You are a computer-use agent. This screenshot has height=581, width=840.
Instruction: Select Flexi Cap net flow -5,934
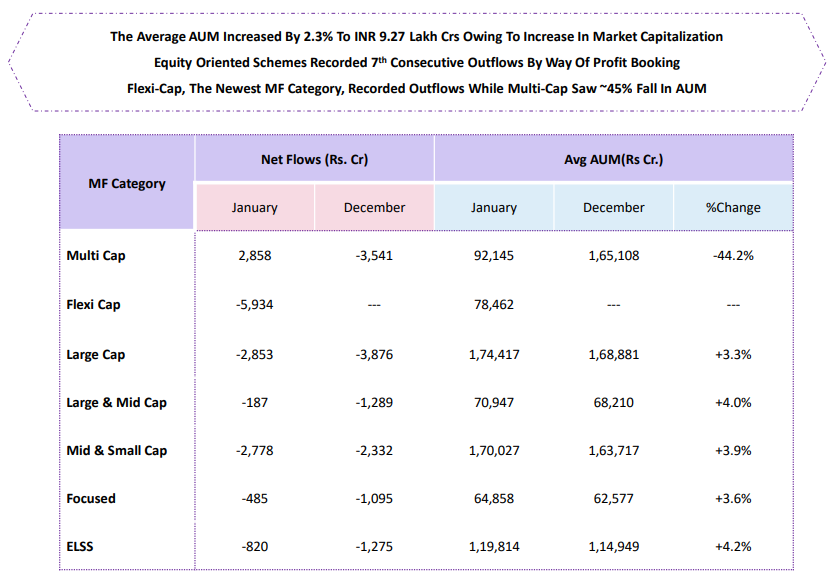point(254,305)
